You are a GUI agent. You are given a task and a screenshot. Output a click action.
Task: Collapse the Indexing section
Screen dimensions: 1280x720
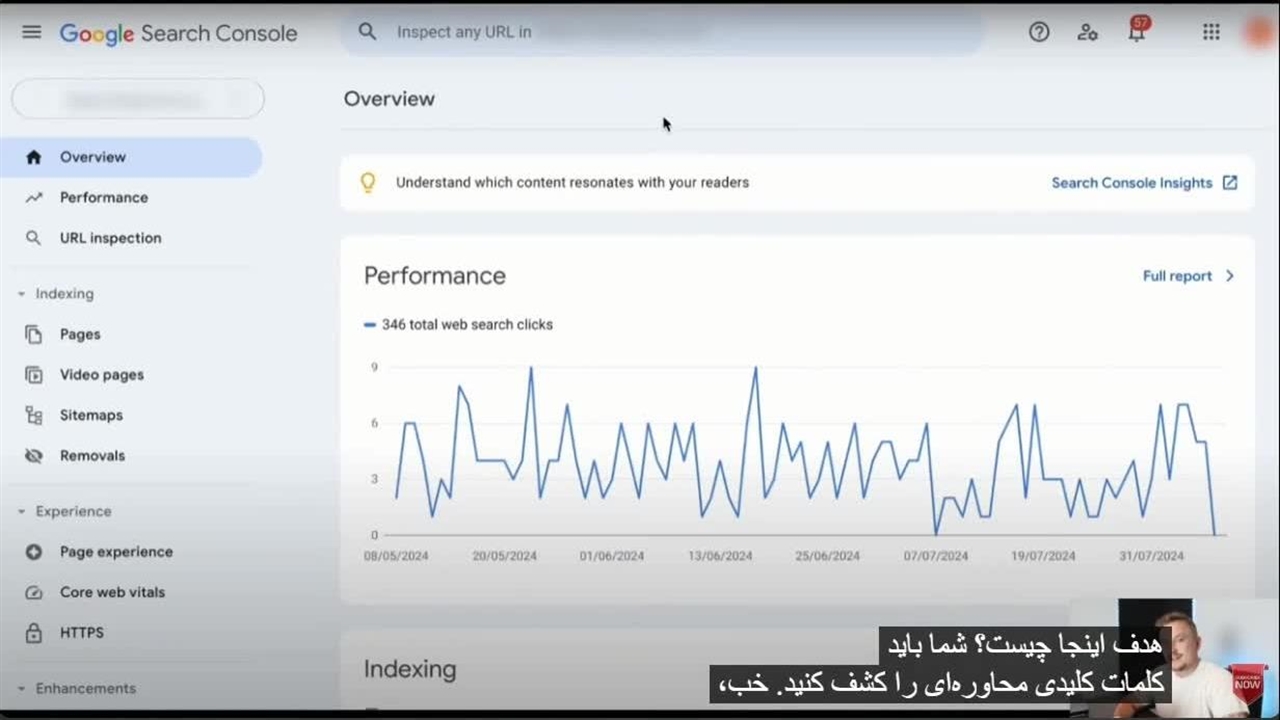[x=22, y=294]
